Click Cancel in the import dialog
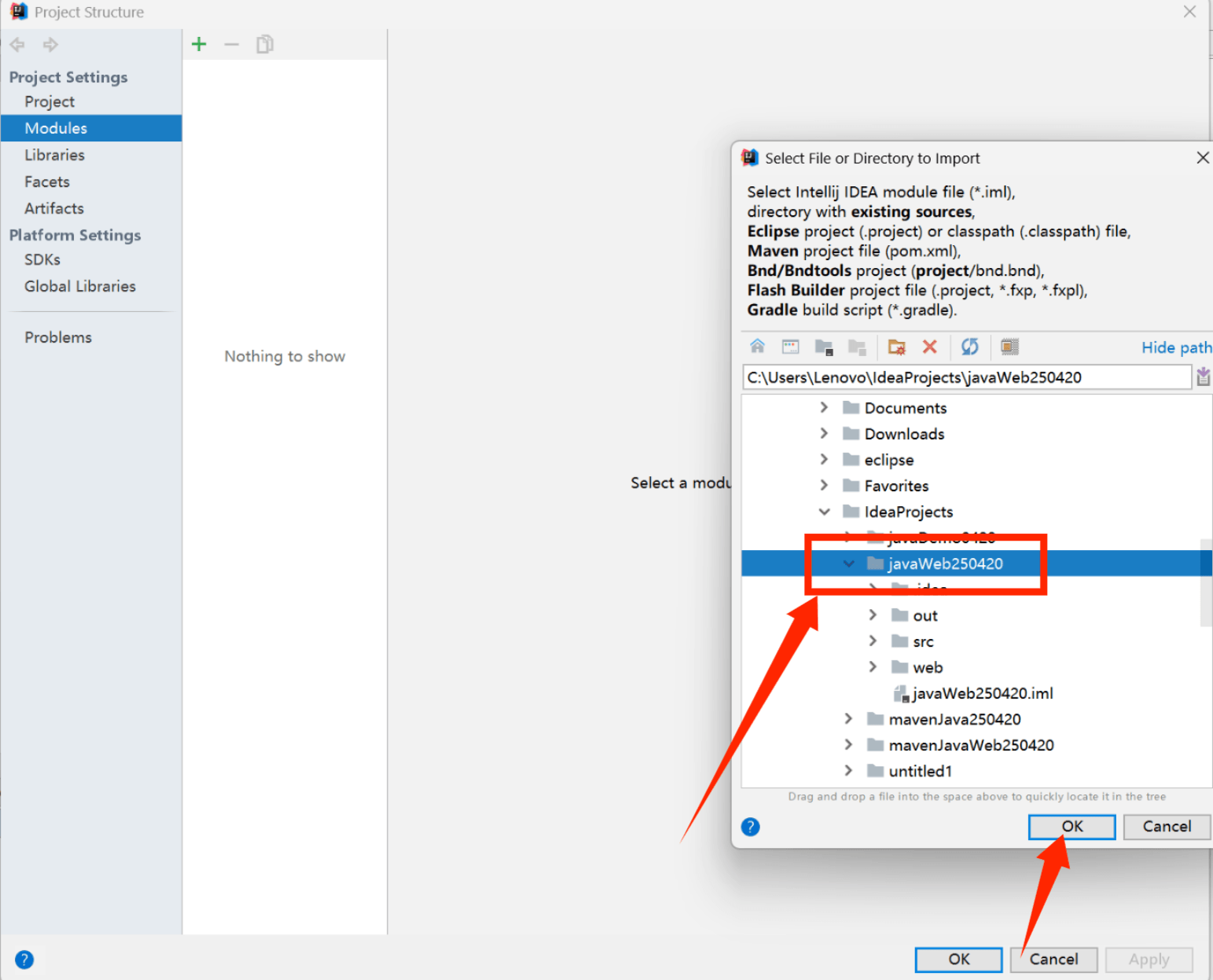1213x980 pixels. (x=1167, y=827)
